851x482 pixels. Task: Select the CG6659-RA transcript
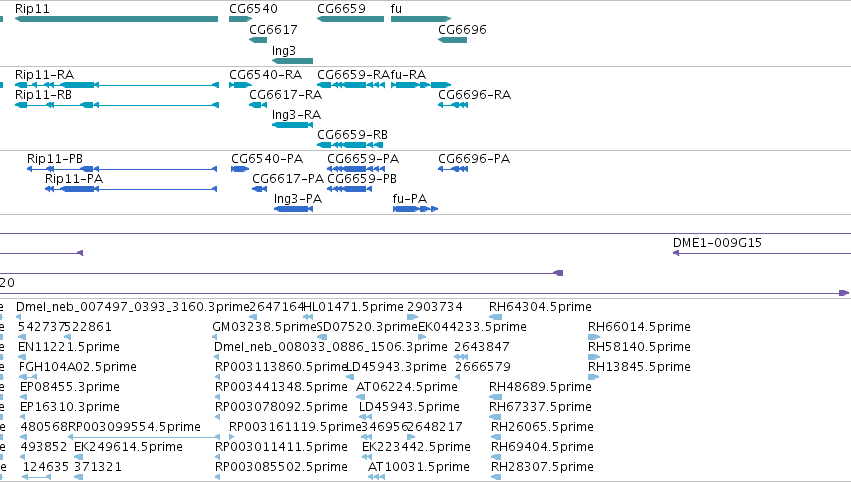click(351, 85)
